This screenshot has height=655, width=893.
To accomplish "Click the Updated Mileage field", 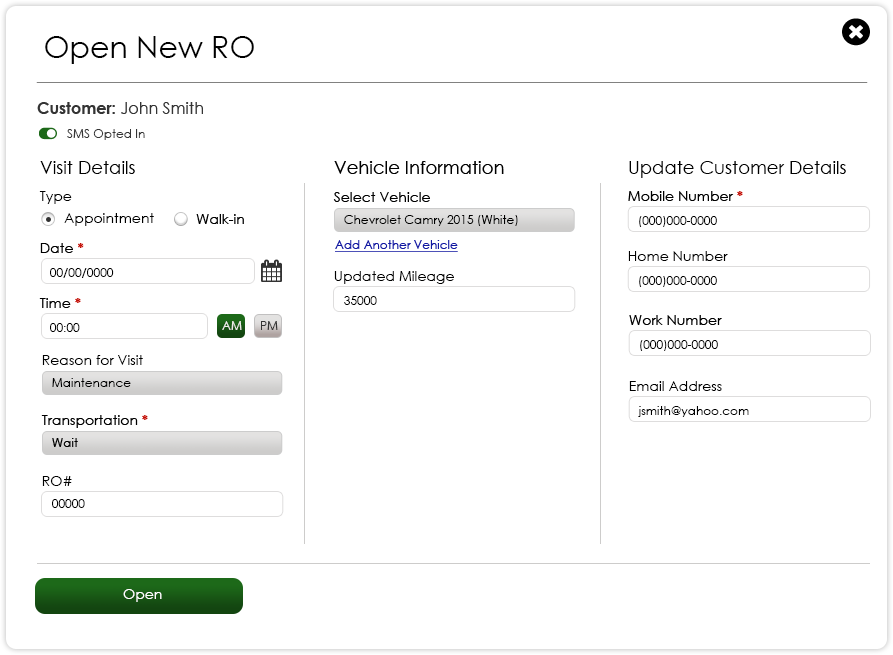I will pyautogui.click(x=454, y=299).
